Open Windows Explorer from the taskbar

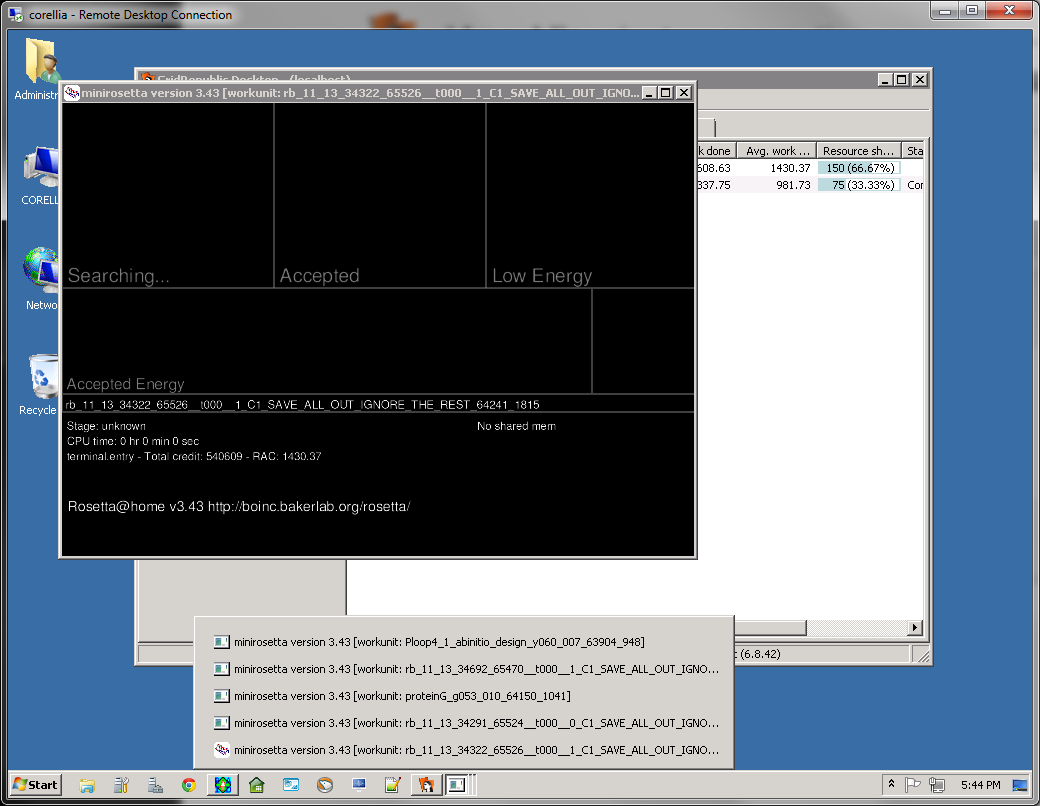click(x=87, y=785)
